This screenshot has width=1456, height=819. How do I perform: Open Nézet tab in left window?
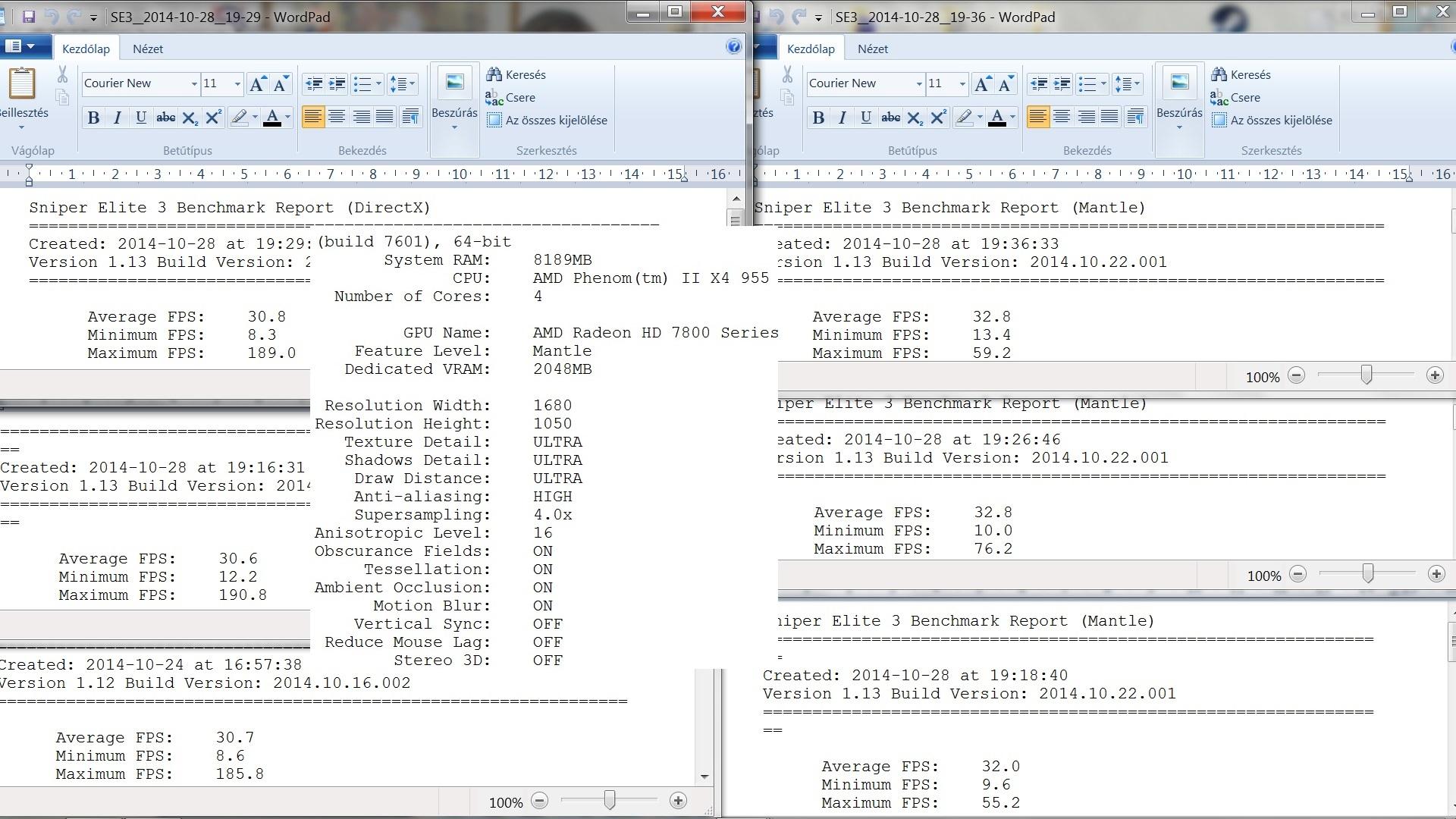pos(148,49)
